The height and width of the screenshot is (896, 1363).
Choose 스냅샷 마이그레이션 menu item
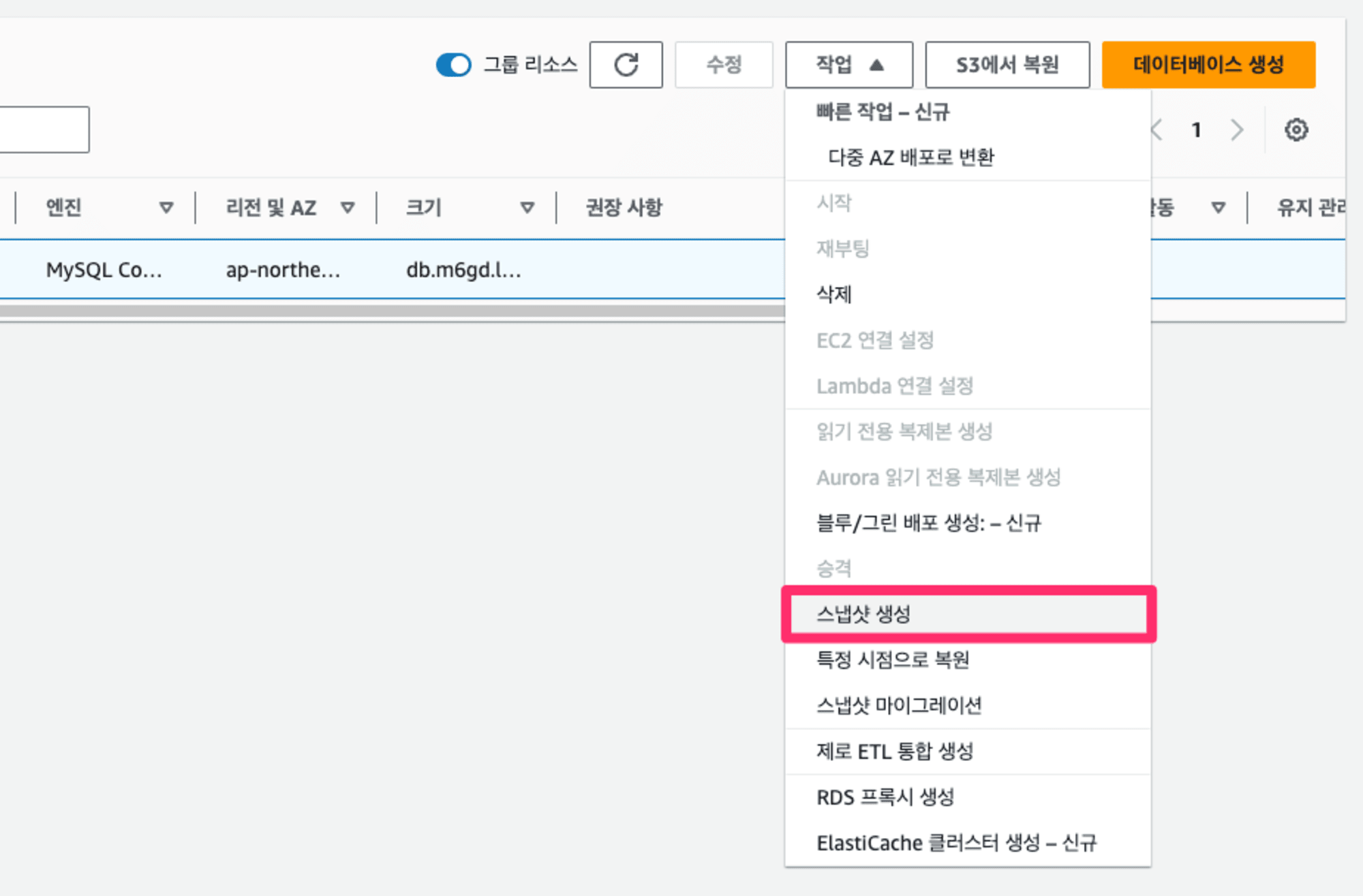coord(968,705)
